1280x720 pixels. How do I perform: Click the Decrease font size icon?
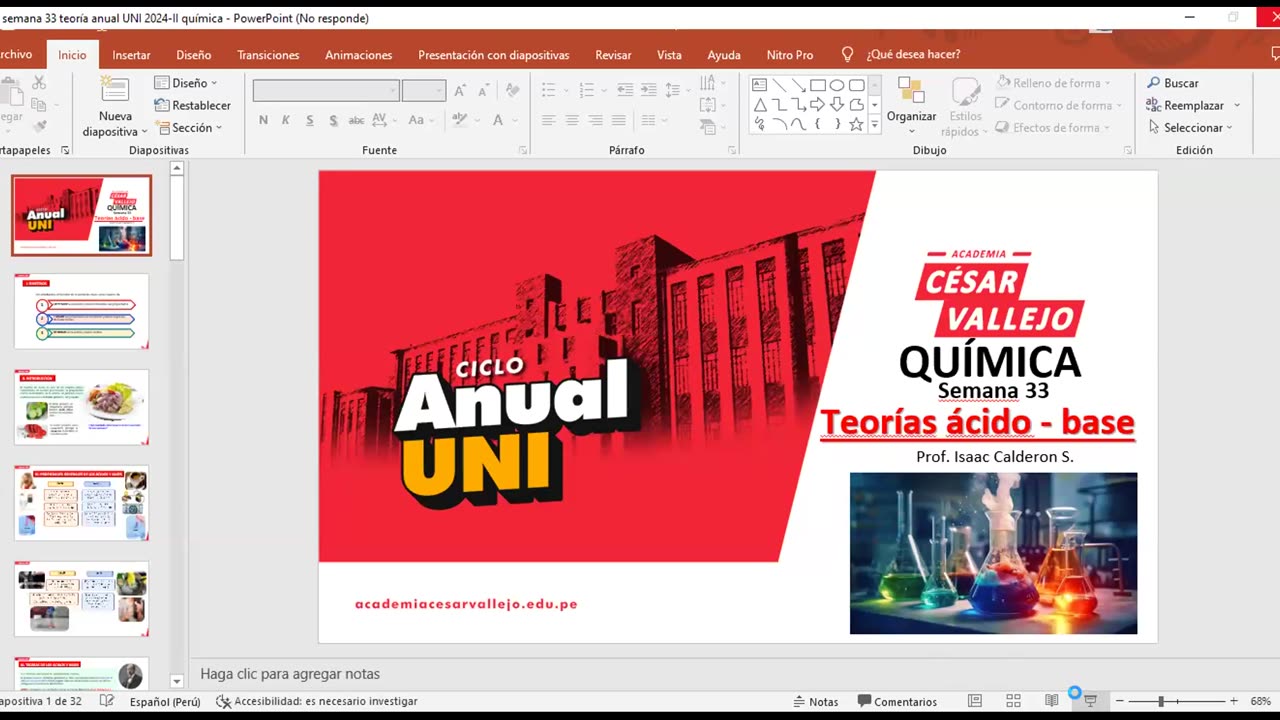click(482, 91)
